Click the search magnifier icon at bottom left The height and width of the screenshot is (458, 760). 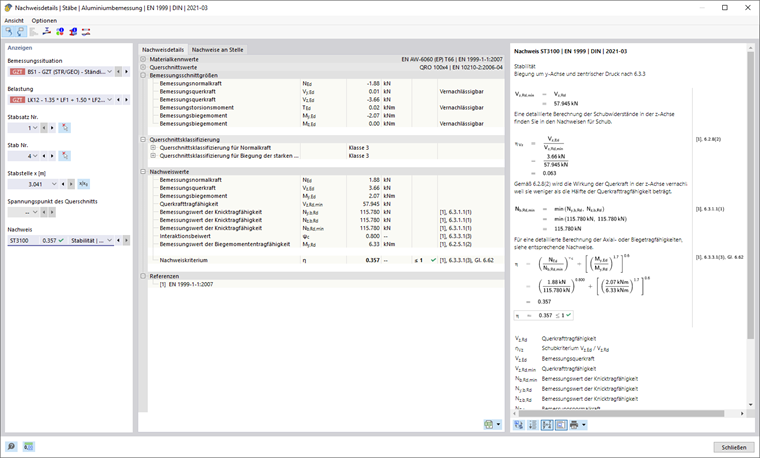click(11, 447)
